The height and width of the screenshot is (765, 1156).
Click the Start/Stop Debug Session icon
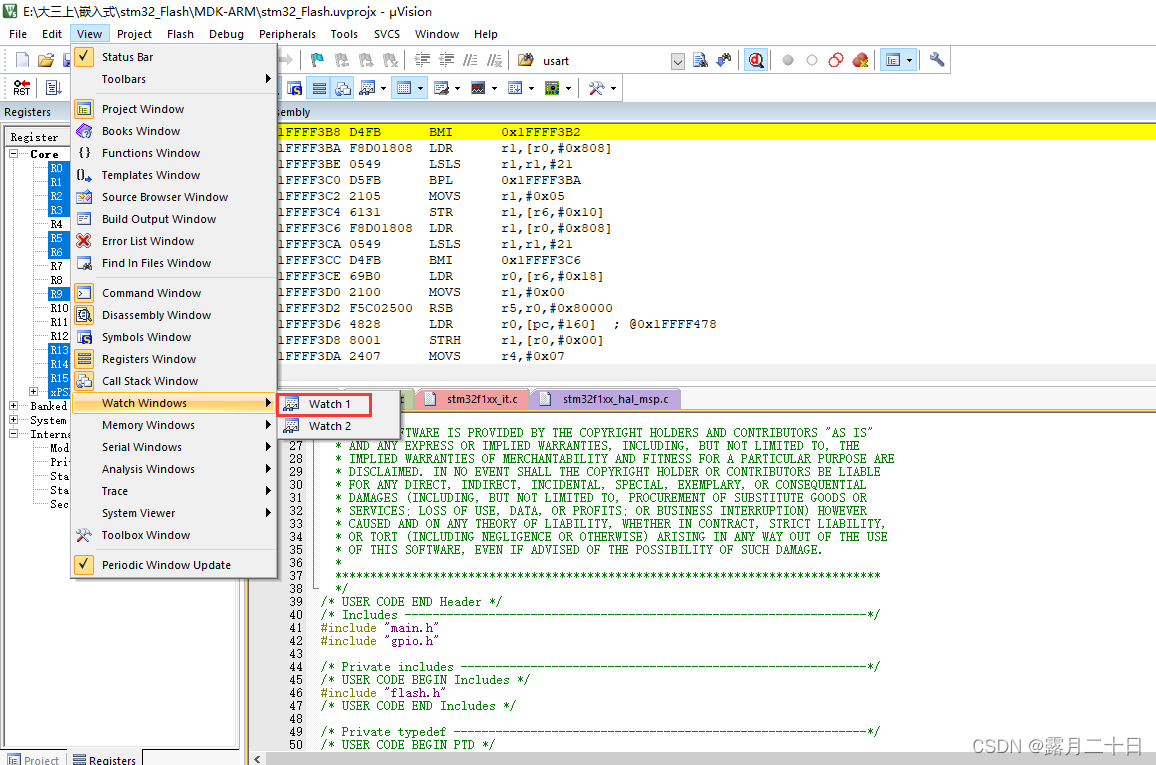click(756, 60)
